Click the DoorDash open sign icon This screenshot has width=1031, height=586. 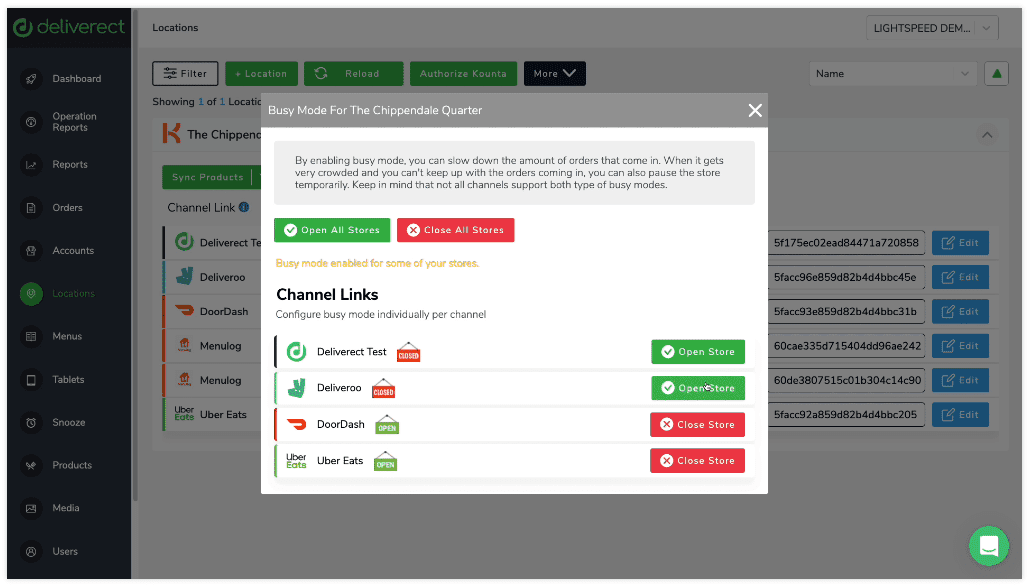387,425
